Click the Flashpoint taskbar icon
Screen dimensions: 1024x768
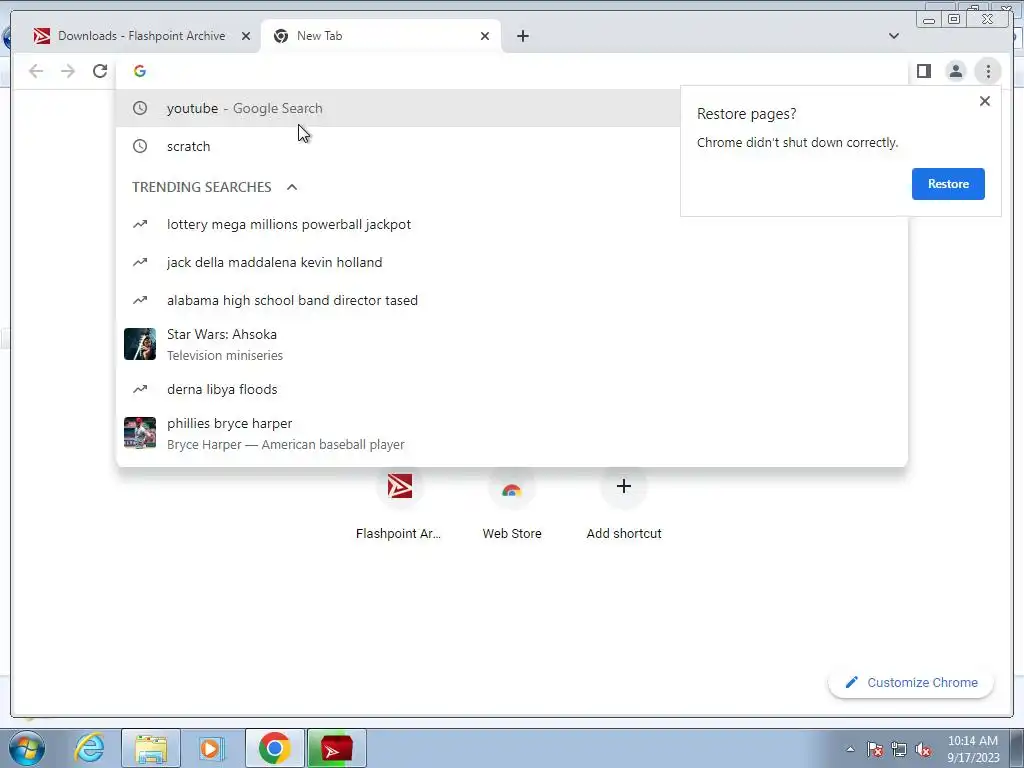tap(336, 748)
